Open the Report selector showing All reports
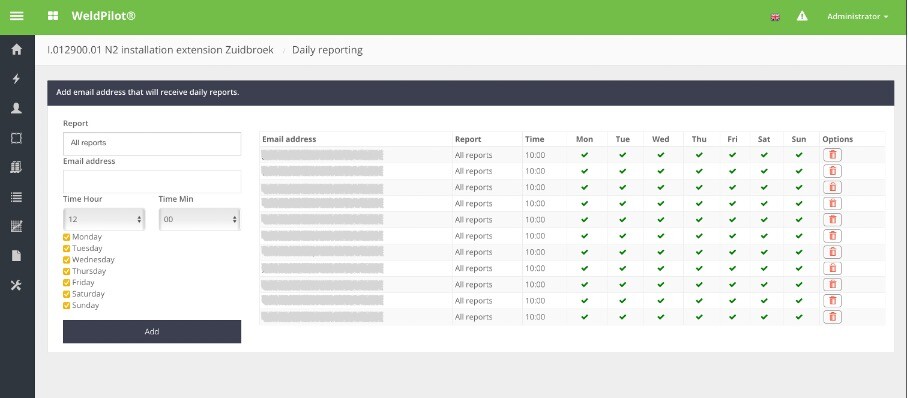 click(152, 143)
